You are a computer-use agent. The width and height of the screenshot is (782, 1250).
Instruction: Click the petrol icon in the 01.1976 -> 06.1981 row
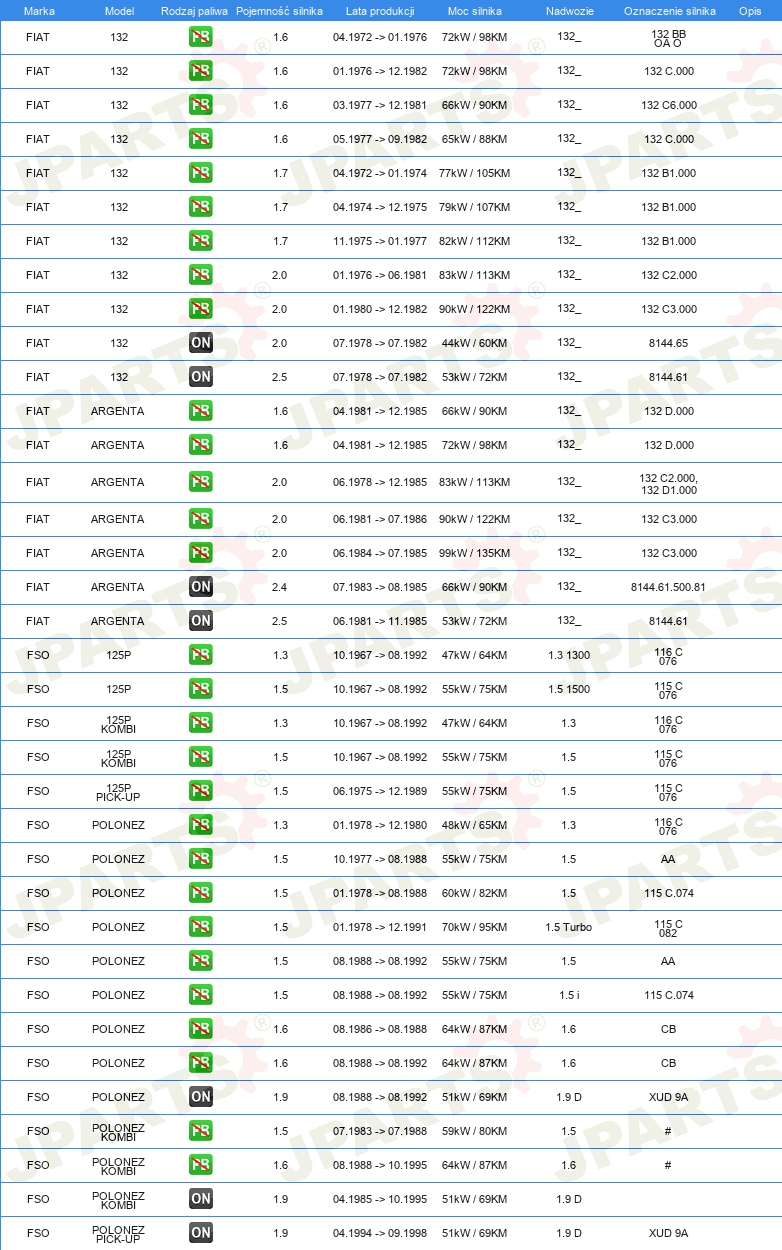point(201,275)
